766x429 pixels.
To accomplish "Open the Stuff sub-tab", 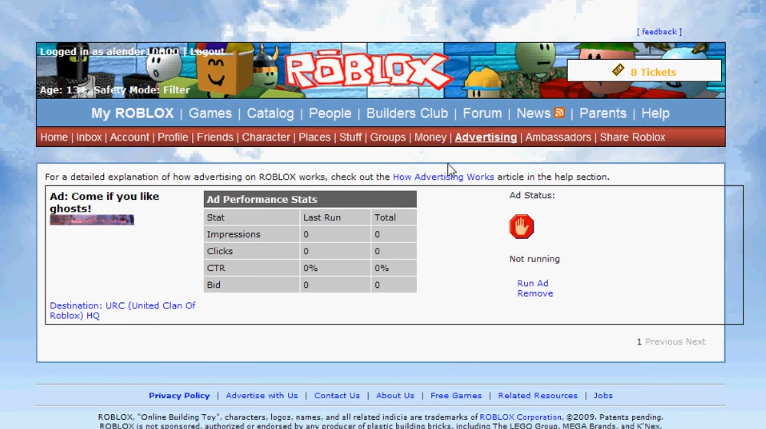I will [350, 137].
